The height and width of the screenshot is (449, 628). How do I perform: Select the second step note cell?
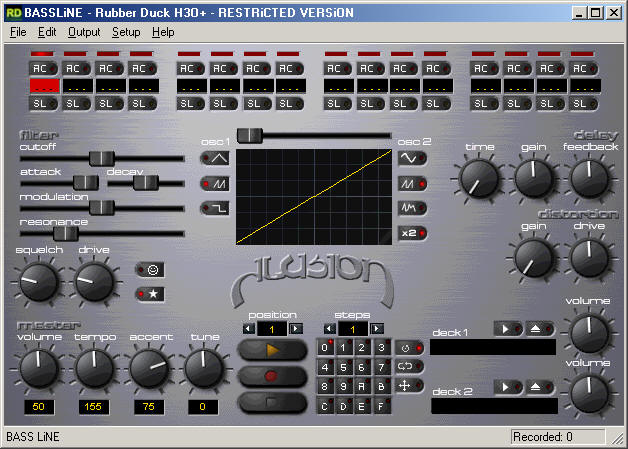click(78, 86)
